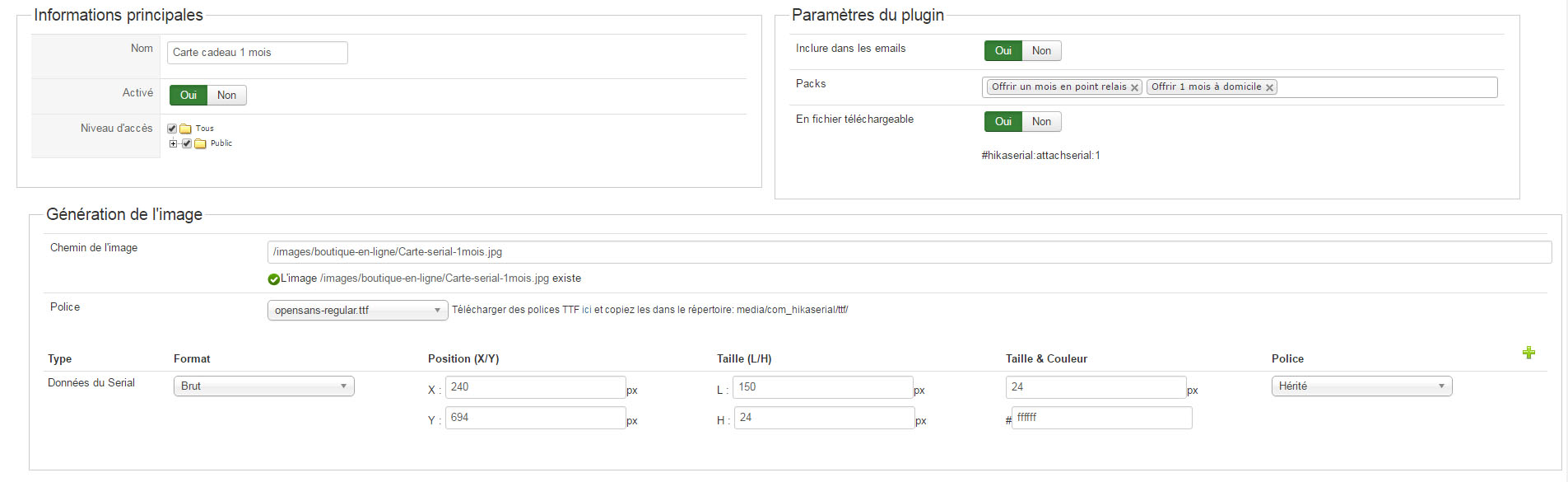The width and height of the screenshot is (1568, 482).
Task: Click the hex color code field
Action: [1101, 418]
